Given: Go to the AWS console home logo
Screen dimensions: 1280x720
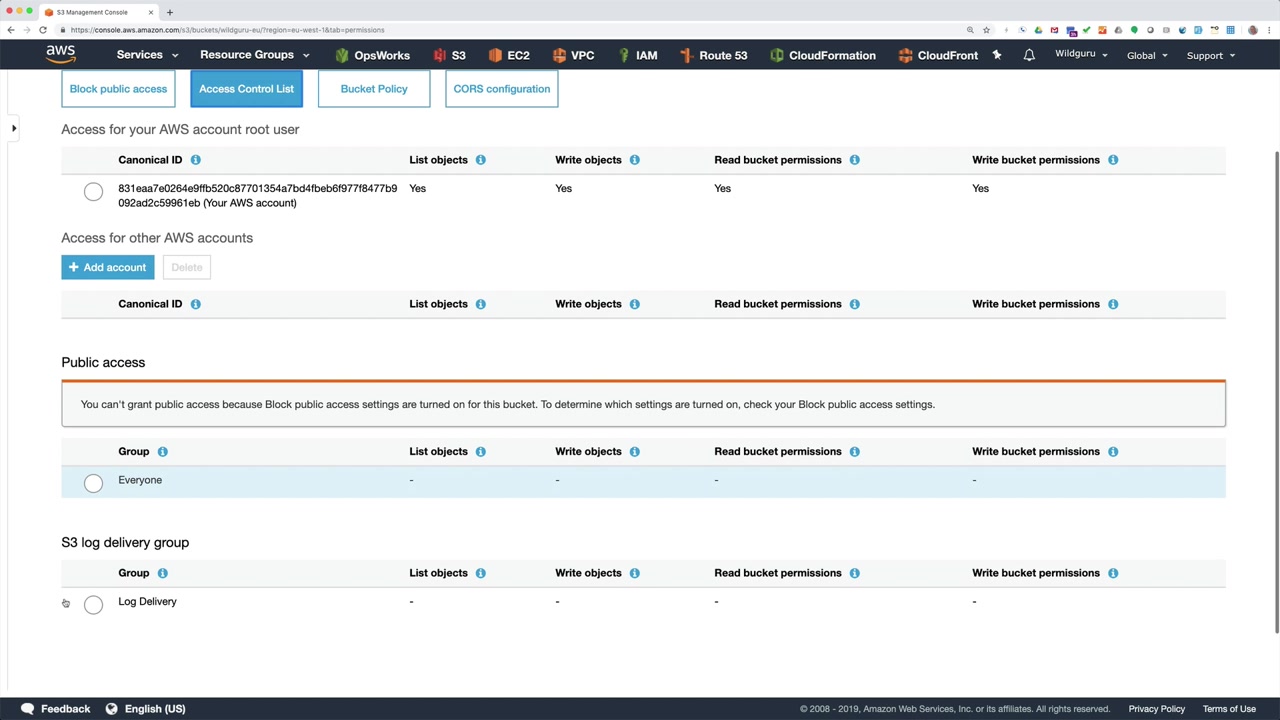Looking at the screenshot, I should (x=60, y=54).
